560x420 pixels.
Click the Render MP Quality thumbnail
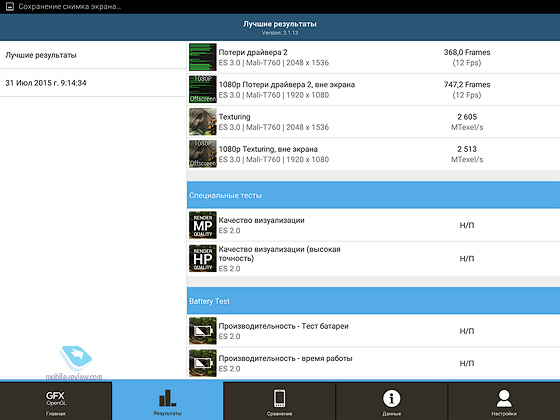(x=202, y=225)
